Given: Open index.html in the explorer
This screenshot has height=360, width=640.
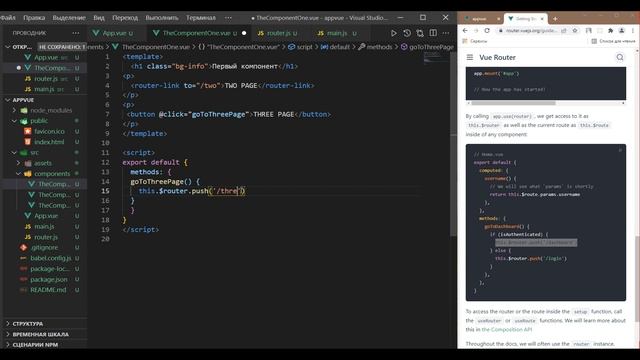Looking at the screenshot, I should [49, 142].
